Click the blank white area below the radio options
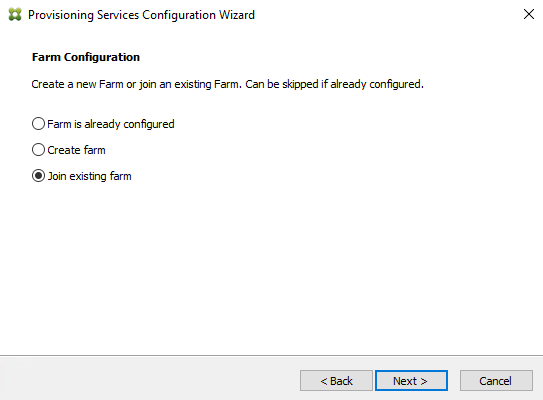The image size is (543, 400). pos(272,267)
